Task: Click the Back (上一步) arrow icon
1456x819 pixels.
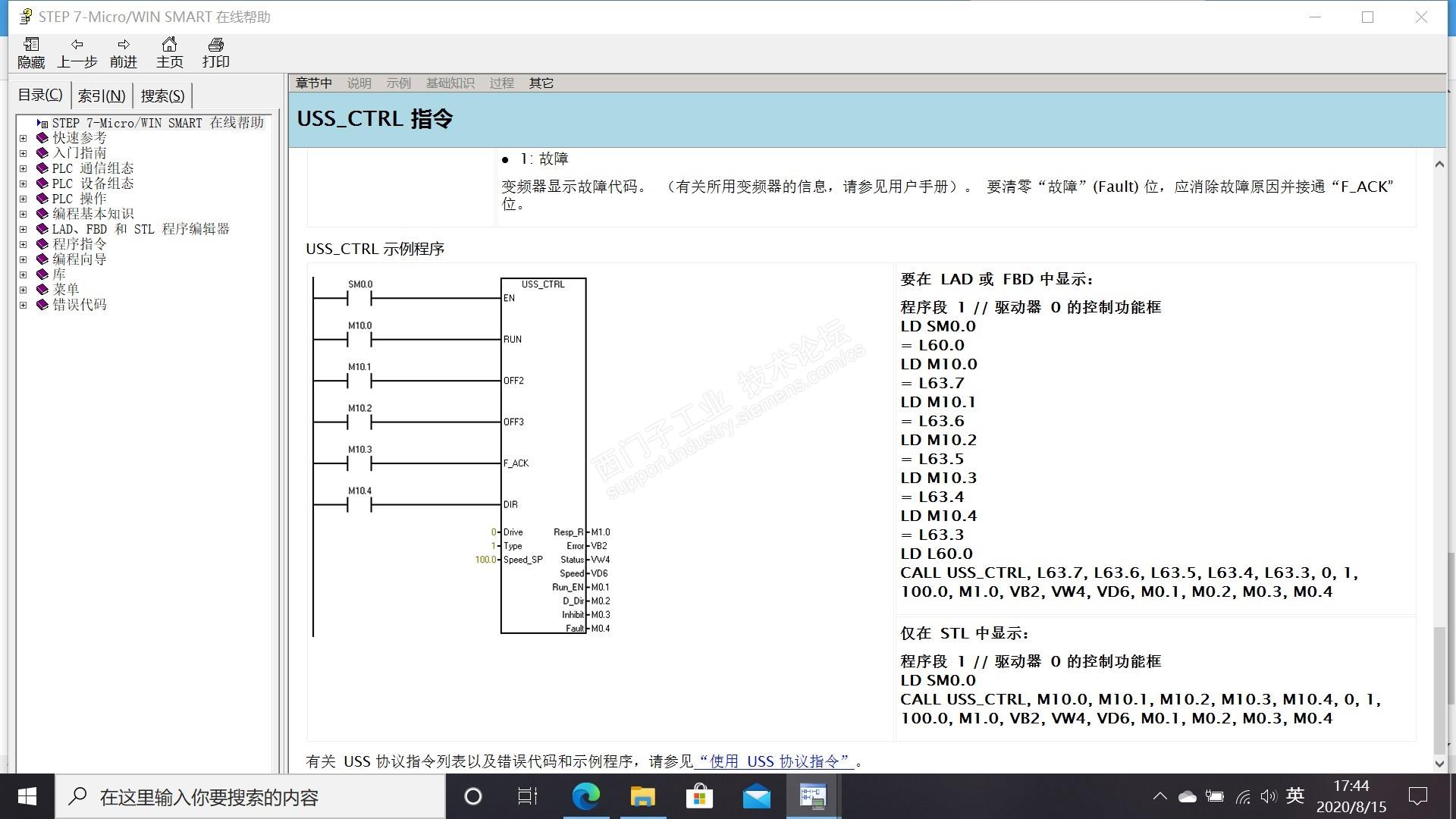Action: 77,45
